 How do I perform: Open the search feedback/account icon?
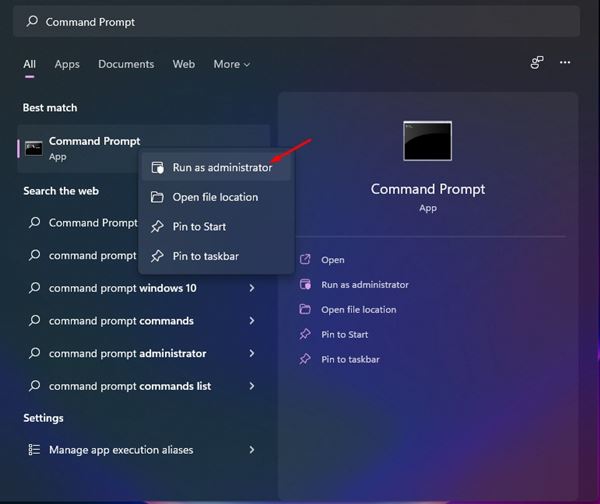coord(537,62)
